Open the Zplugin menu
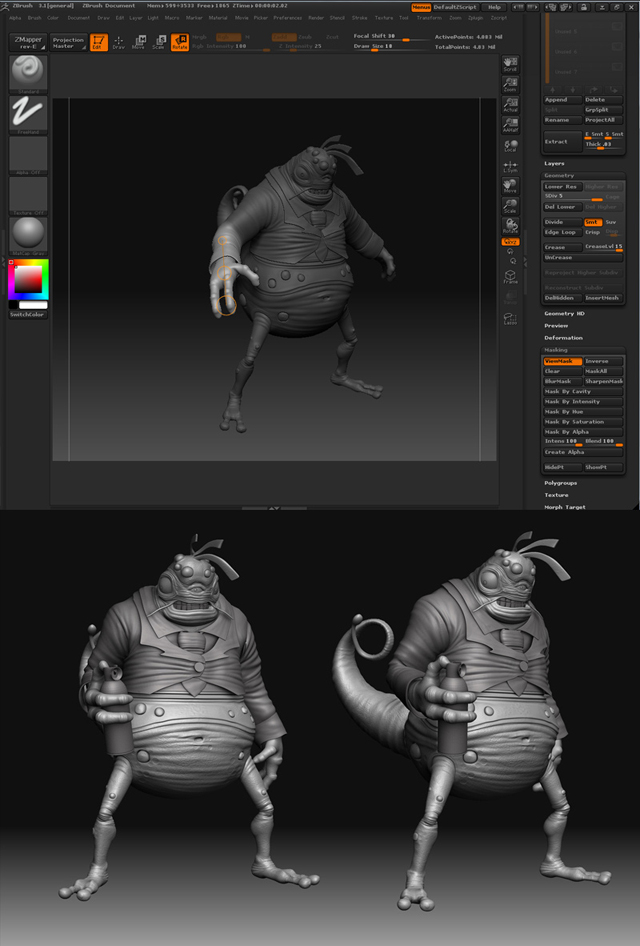The width and height of the screenshot is (640, 946). point(475,18)
